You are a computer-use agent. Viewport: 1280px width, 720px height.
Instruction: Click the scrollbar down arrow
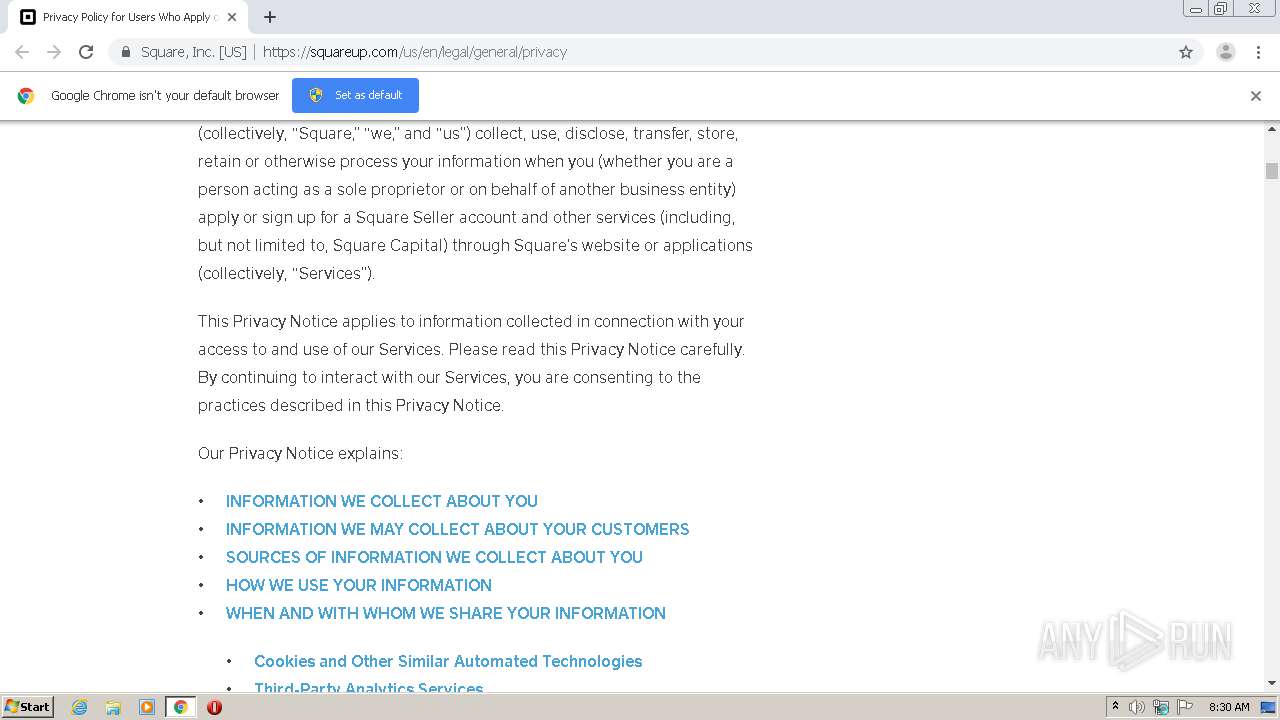point(1272,683)
